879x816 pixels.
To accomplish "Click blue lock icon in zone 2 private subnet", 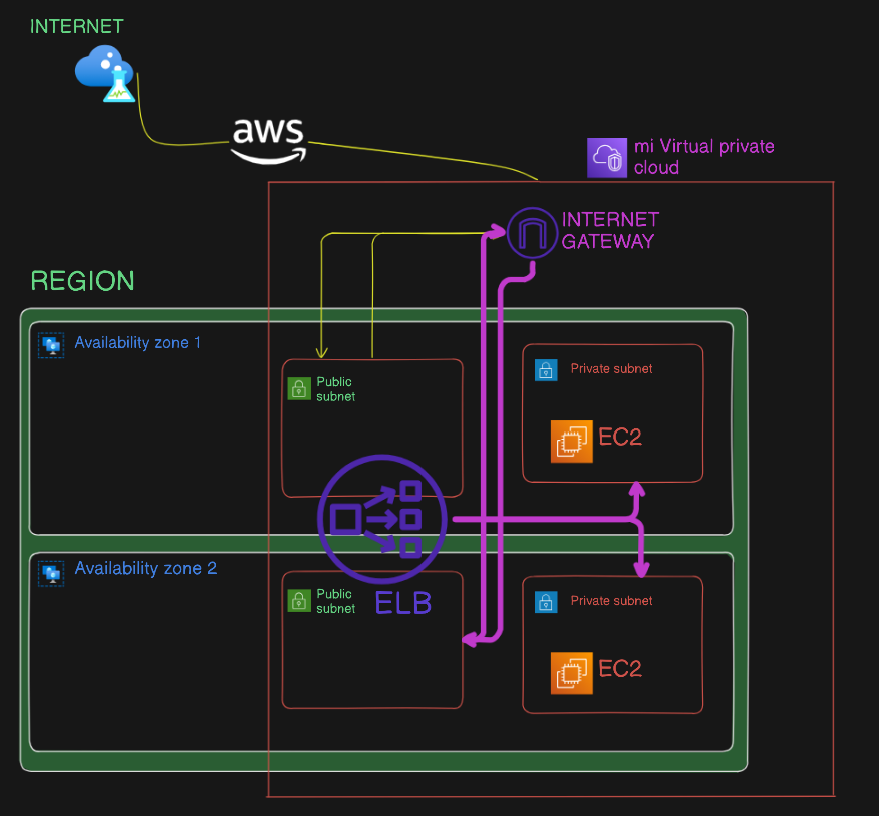I will click(x=546, y=602).
